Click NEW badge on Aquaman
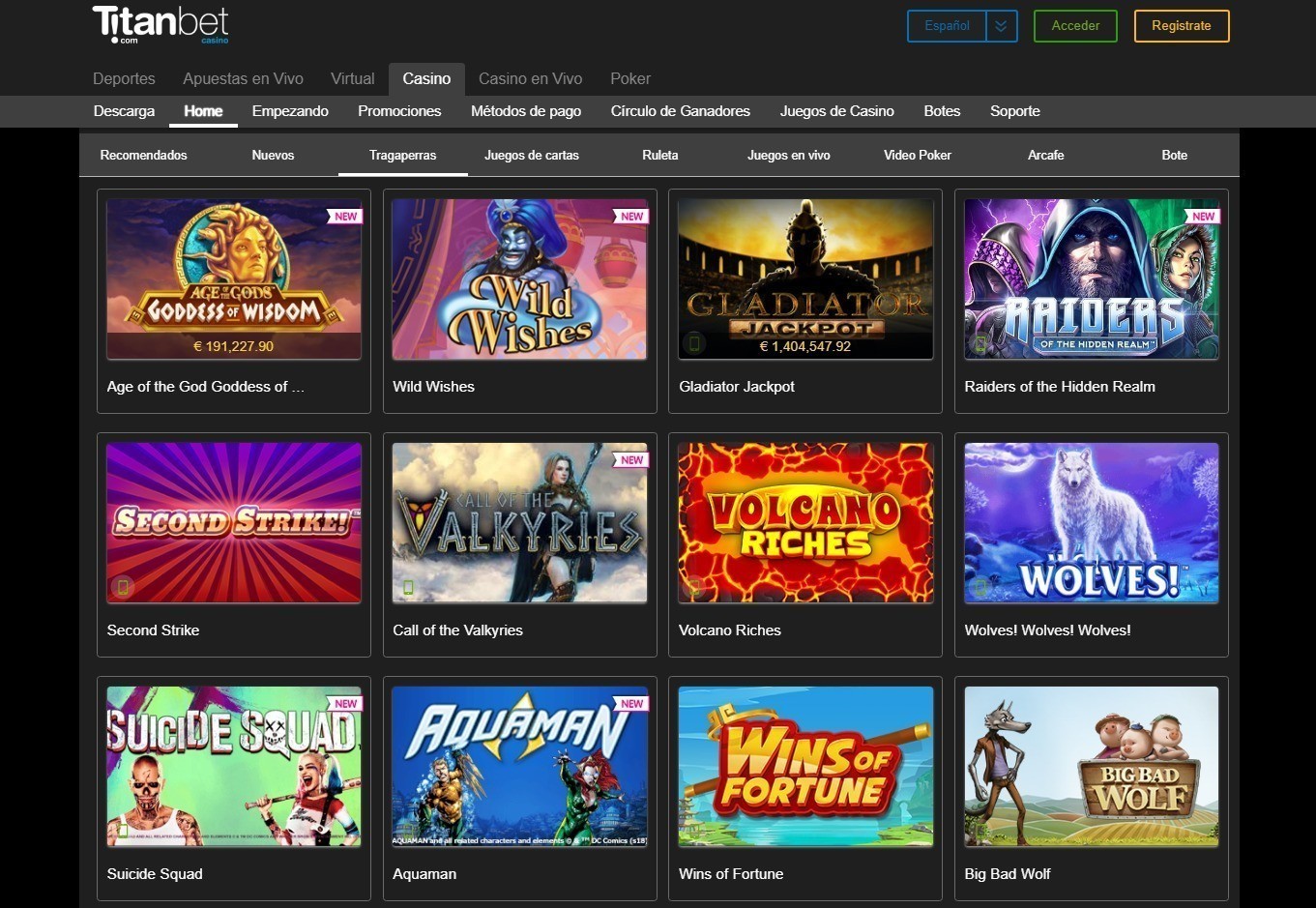 point(631,704)
